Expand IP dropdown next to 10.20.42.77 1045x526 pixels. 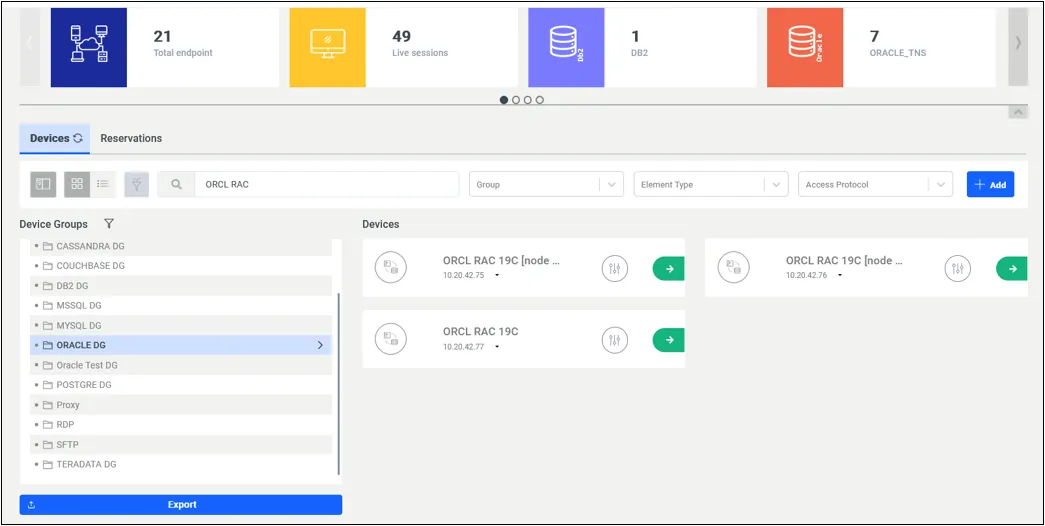coord(497,347)
